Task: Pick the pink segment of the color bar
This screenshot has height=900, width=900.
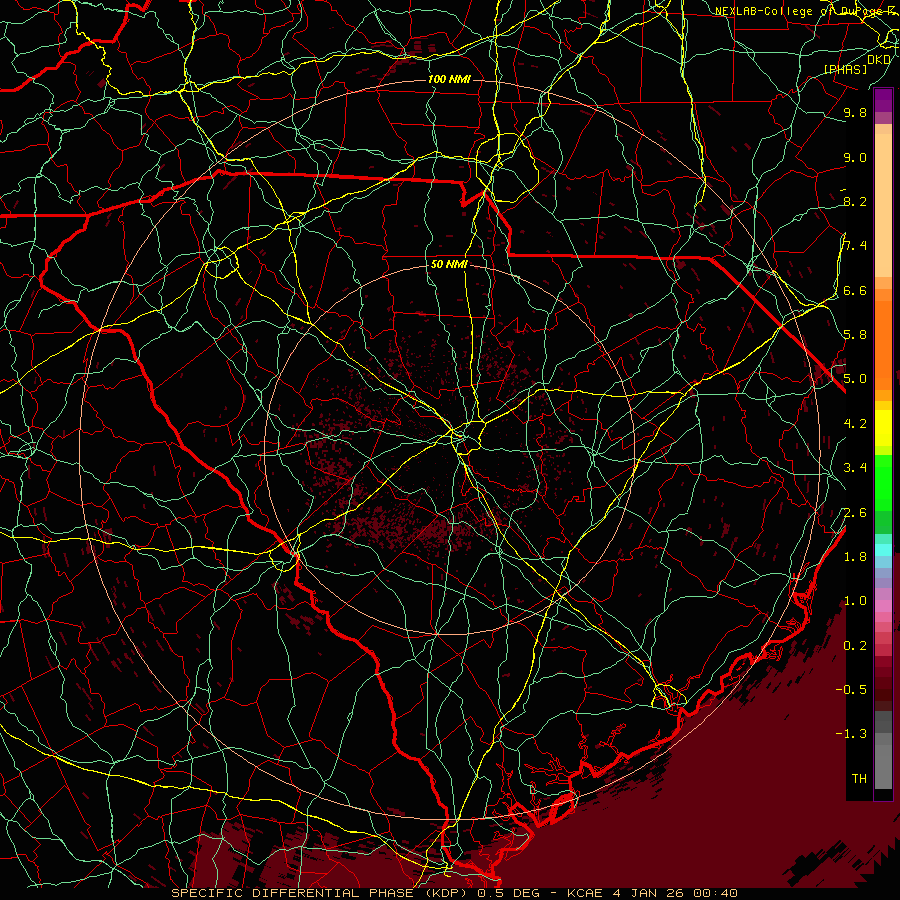Action: coord(883,606)
